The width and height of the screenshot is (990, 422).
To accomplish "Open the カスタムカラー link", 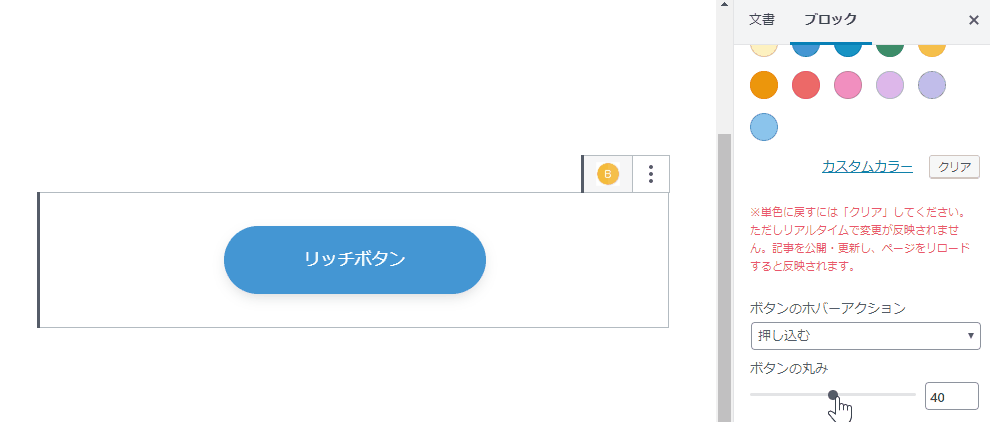I will click(867, 167).
